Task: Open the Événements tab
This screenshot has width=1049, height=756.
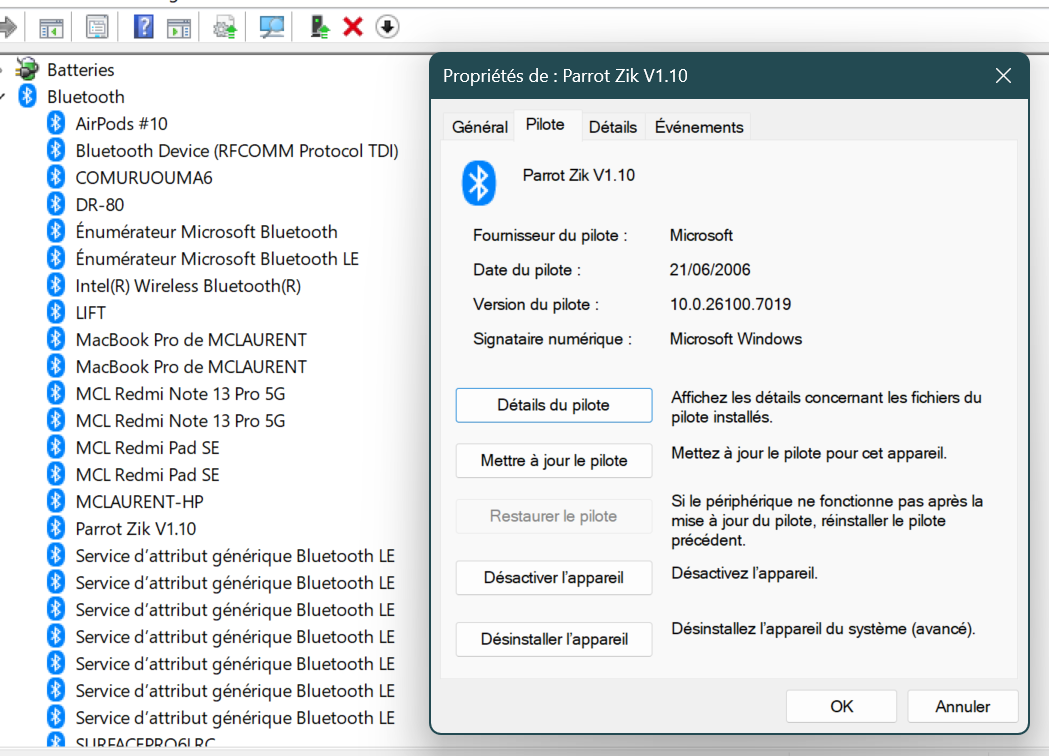Action: 699,127
